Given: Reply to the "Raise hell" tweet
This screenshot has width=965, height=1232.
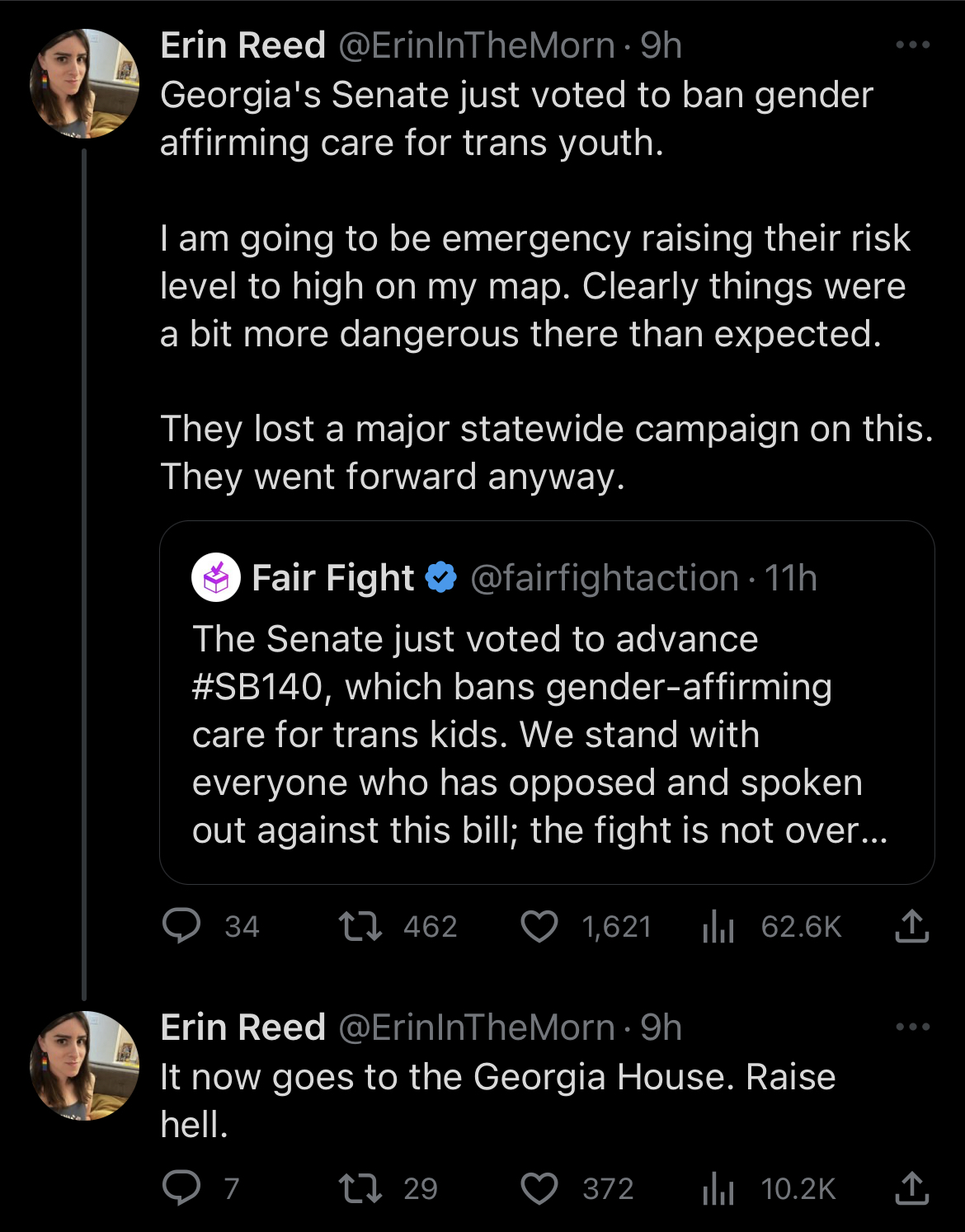Looking at the screenshot, I should click(181, 1187).
